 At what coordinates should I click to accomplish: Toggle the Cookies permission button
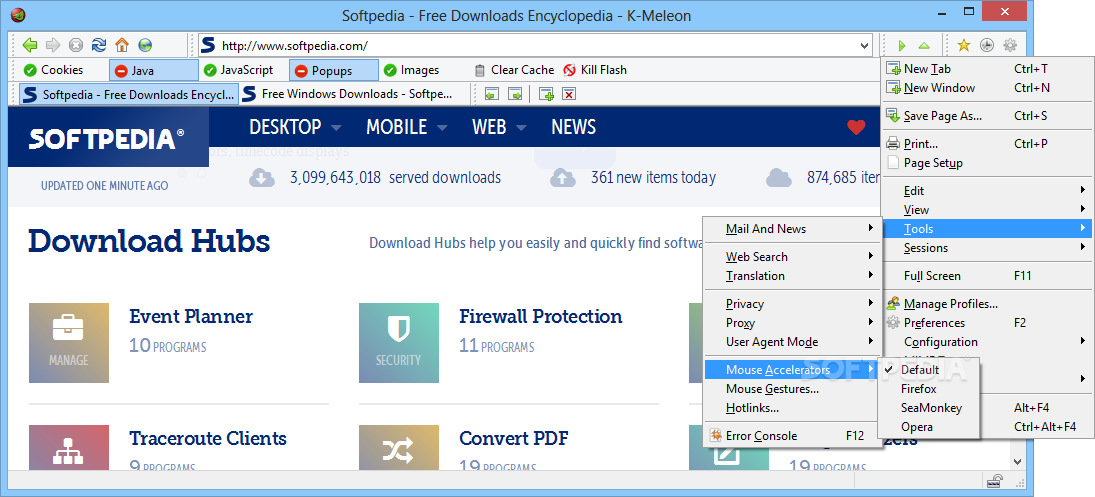point(54,70)
